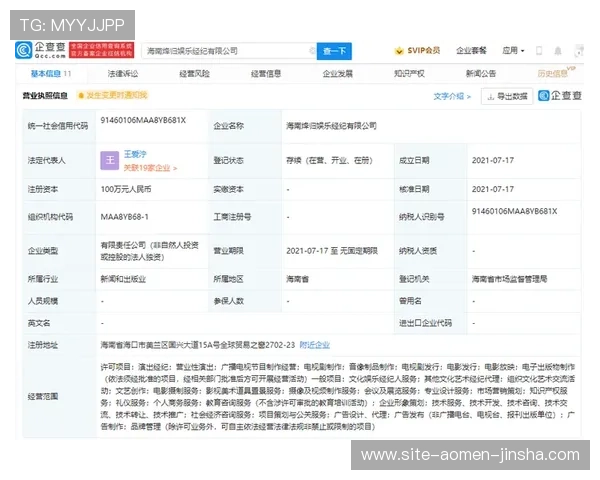
Task: Select credit code 91460106MAA8YB681X under 统一社会信用代码
Action: pyautogui.click(x=143, y=120)
